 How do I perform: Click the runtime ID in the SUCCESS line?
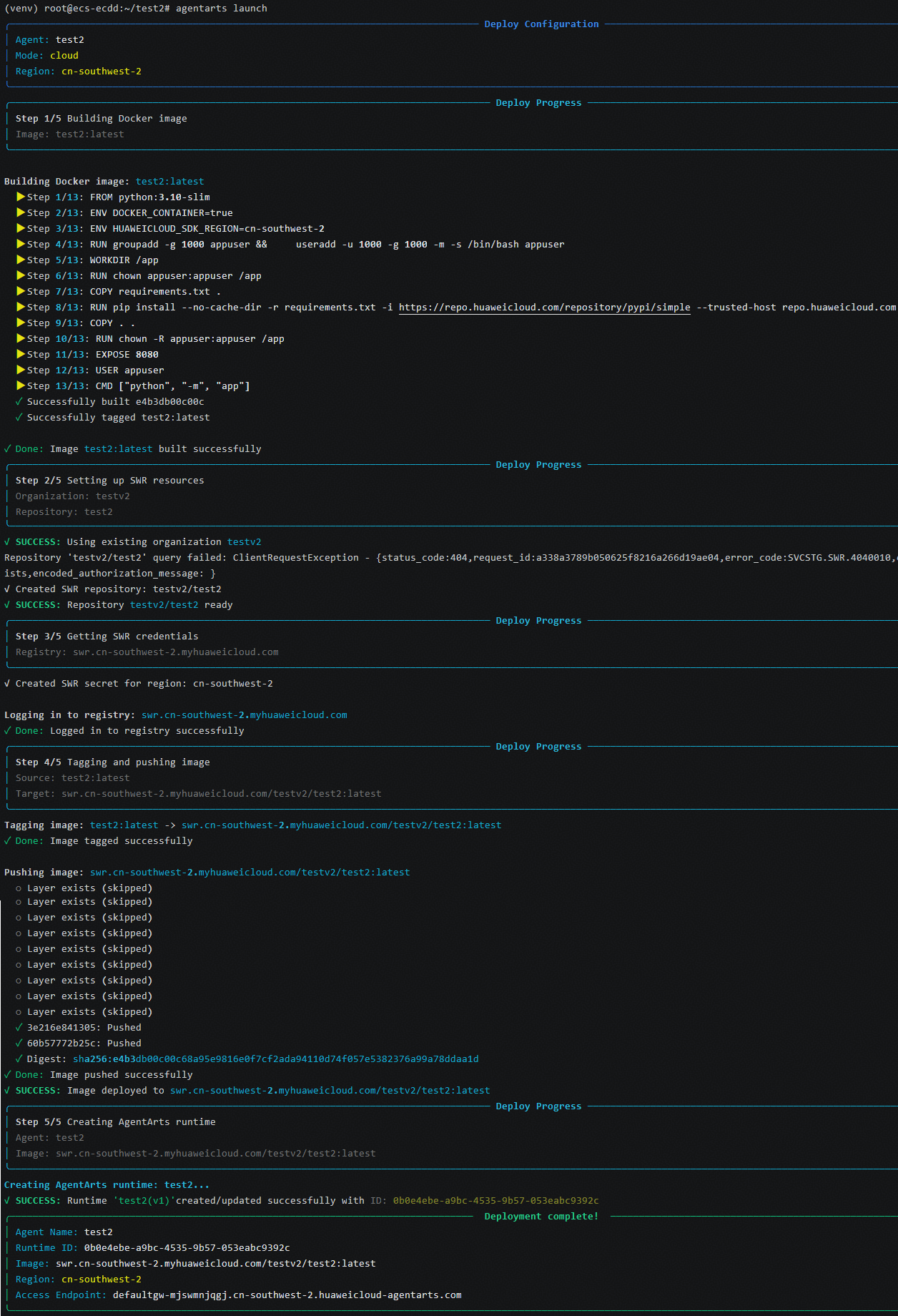[x=496, y=1201]
